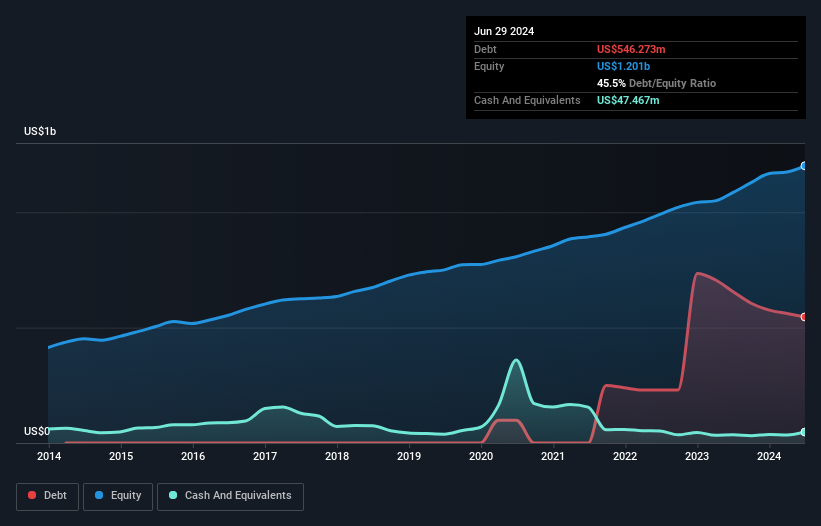Image resolution: width=821 pixels, height=526 pixels.
Task: Toggle the Debt legend button
Action: 48,496
